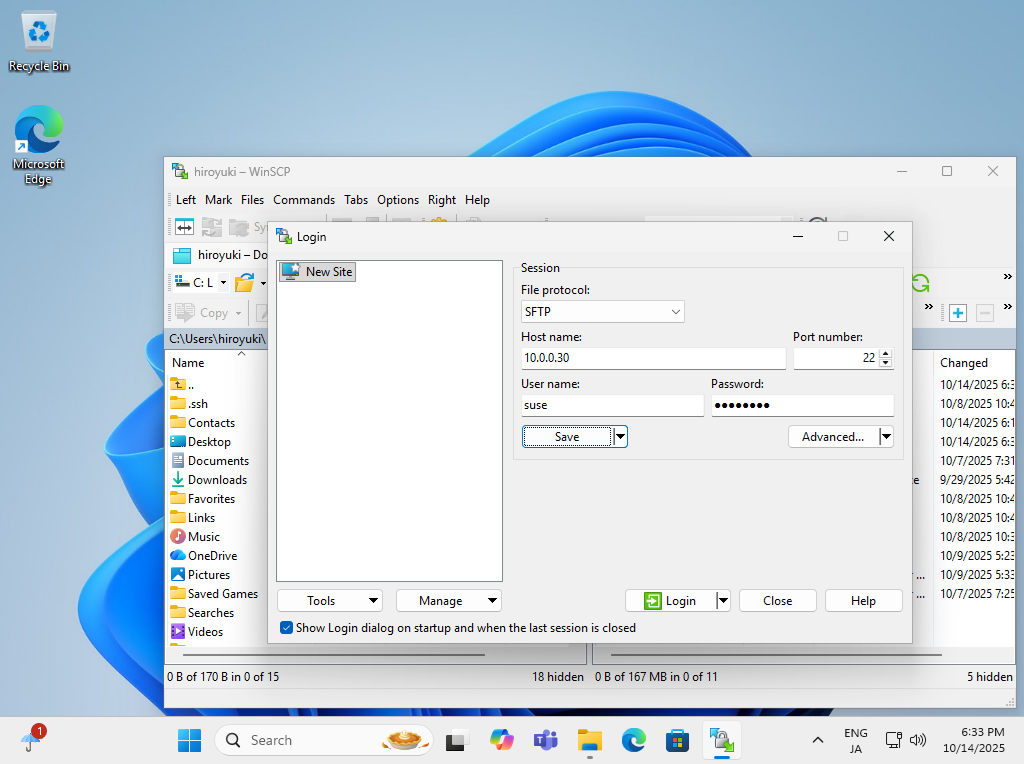1024x764 pixels.
Task: Expand the Manage dropdown button
Action: click(x=448, y=600)
